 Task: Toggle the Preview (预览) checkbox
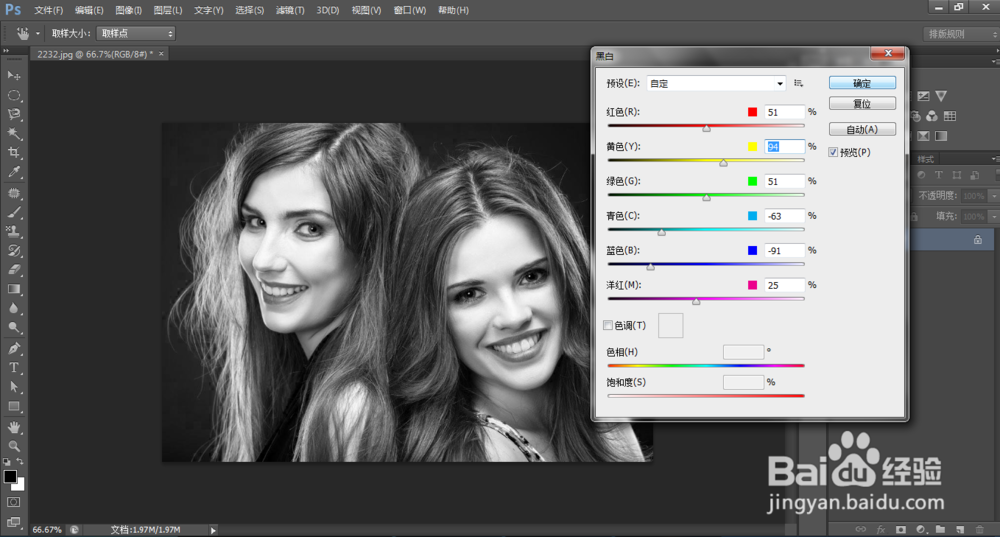point(833,152)
